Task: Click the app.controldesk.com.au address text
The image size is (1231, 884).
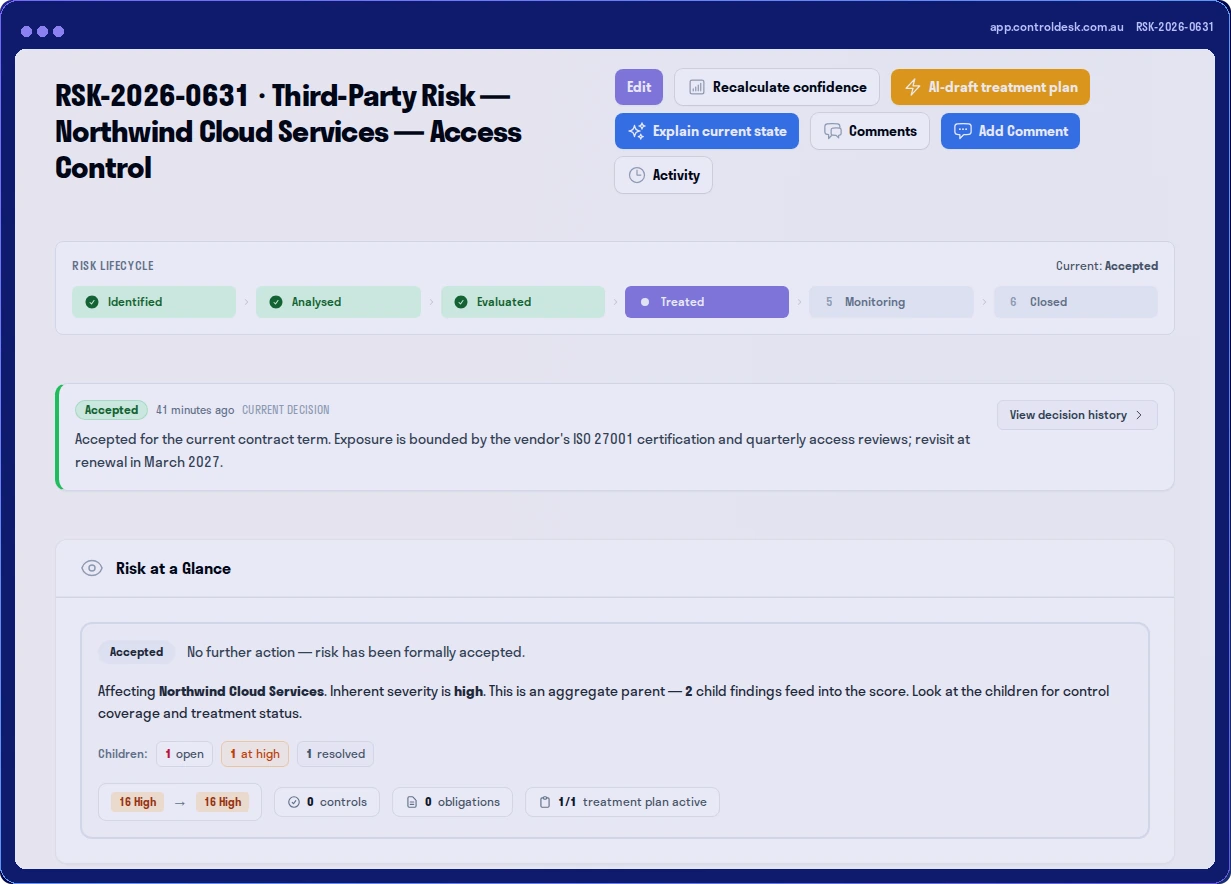Action: click(x=1057, y=27)
